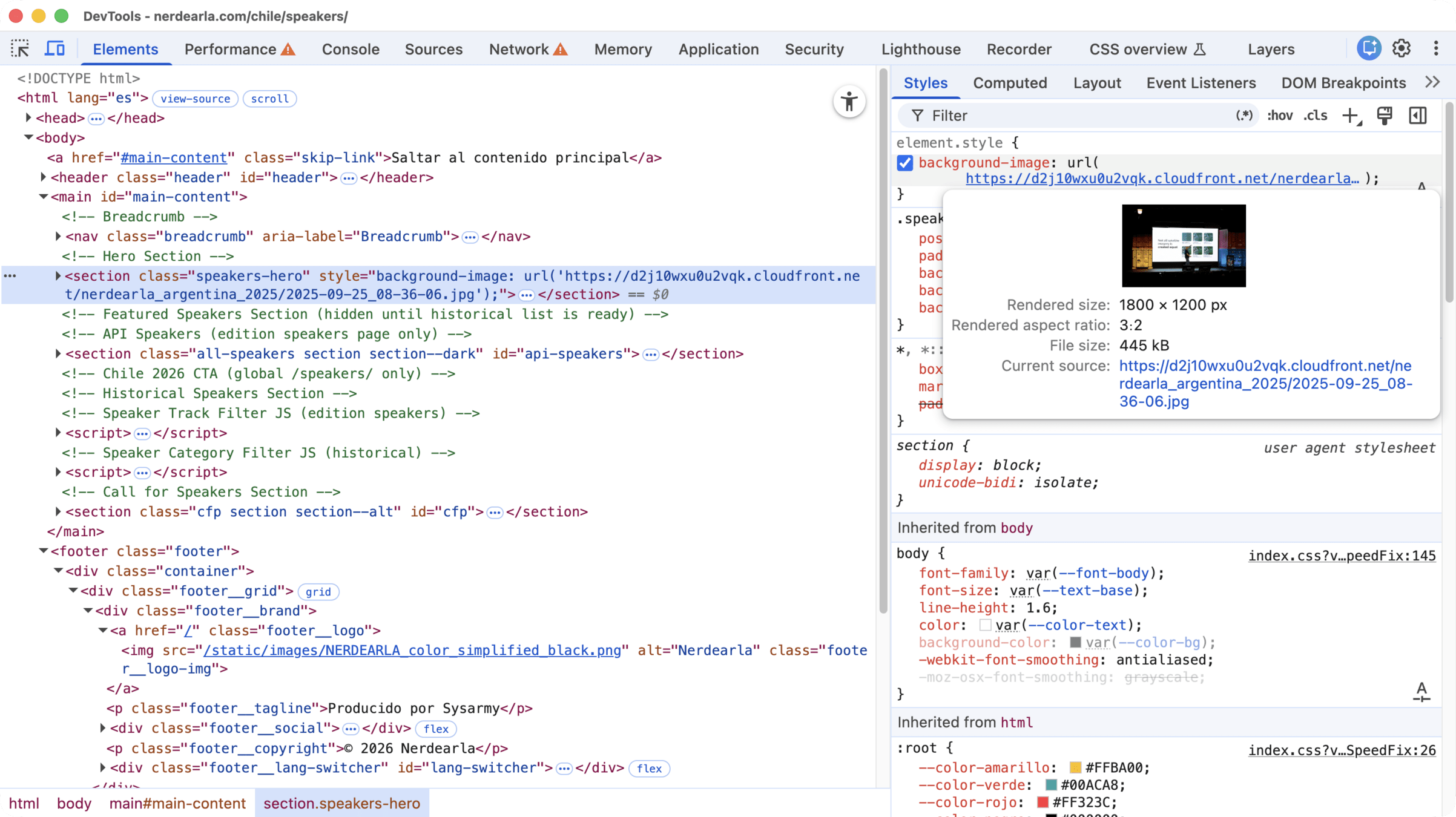1456x817 pixels.
Task: Uncheck the background-image property checkbox
Action: click(x=905, y=163)
